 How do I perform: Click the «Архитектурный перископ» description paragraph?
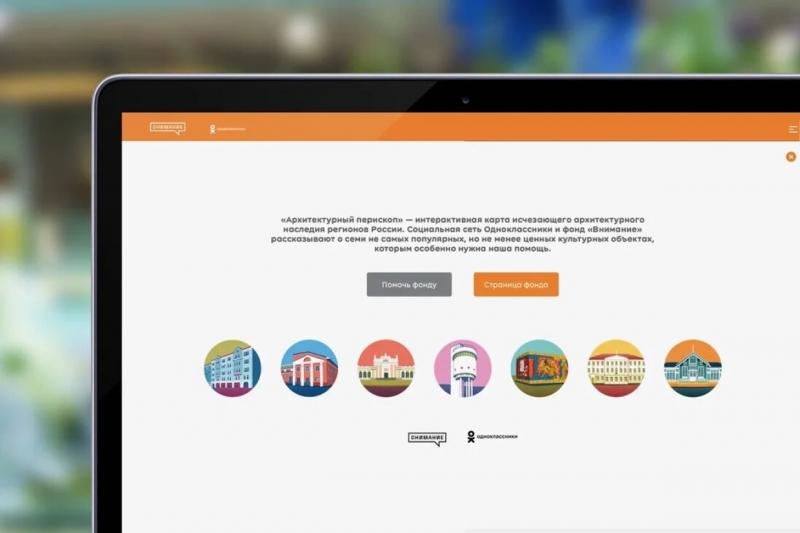462,233
